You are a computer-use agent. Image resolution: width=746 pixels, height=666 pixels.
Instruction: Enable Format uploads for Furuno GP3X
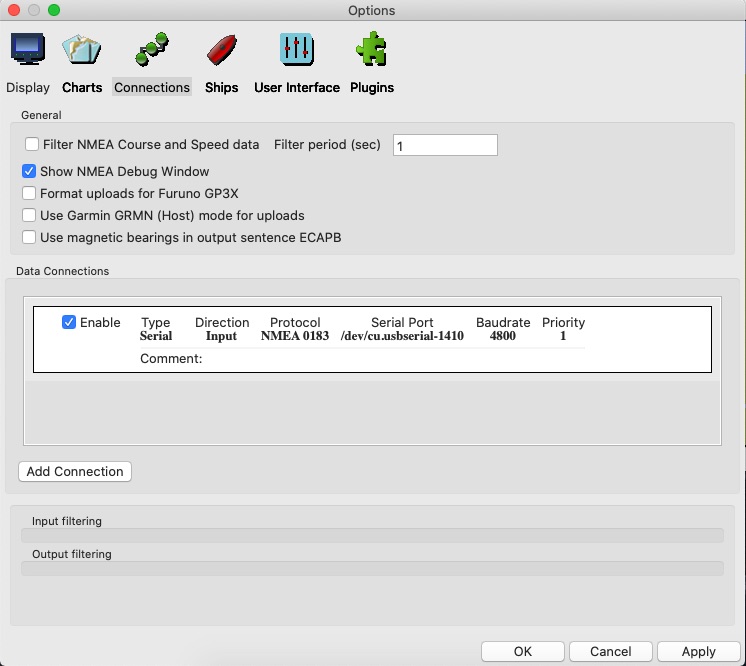pyautogui.click(x=30, y=193)
